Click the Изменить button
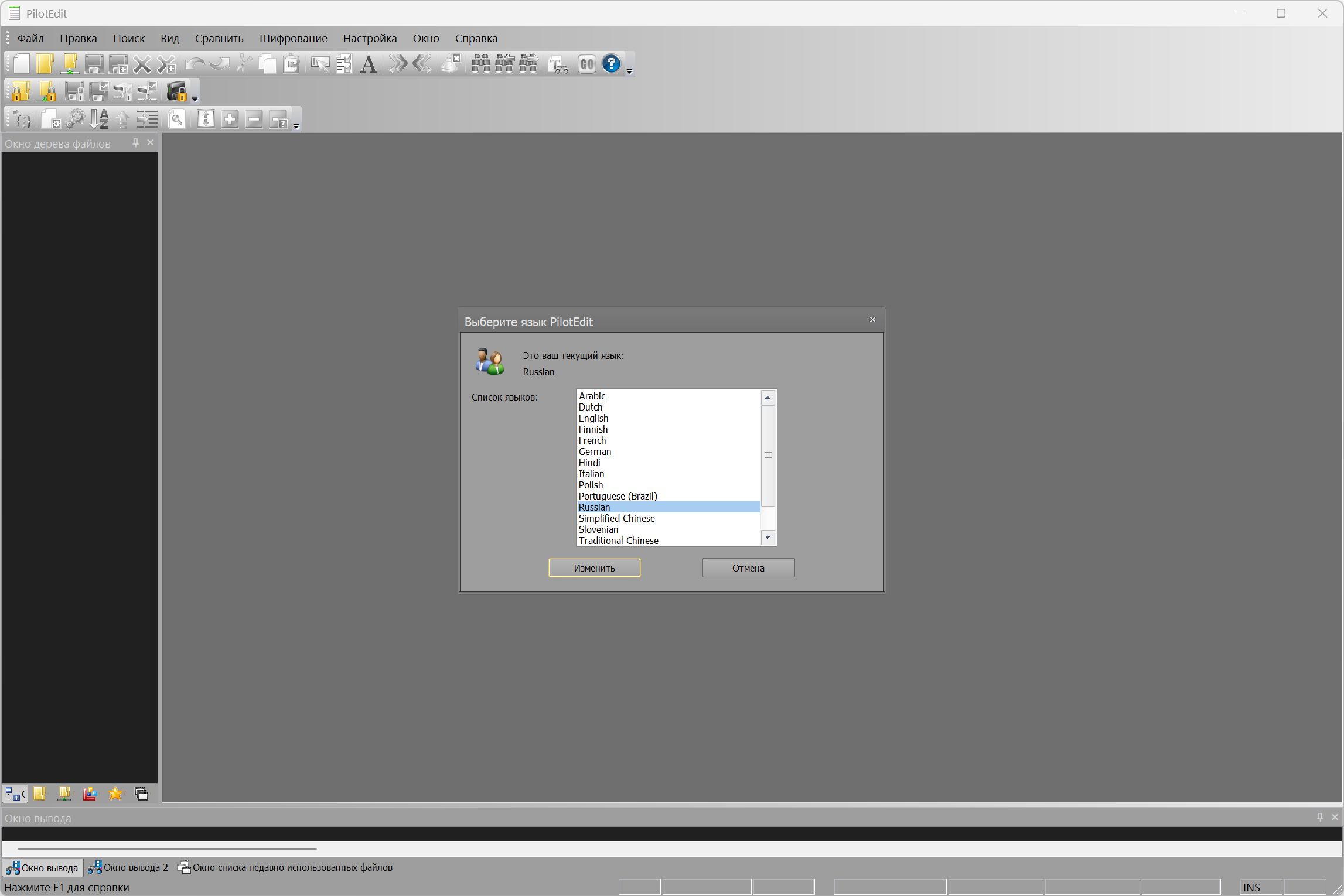 click(594, 568)
